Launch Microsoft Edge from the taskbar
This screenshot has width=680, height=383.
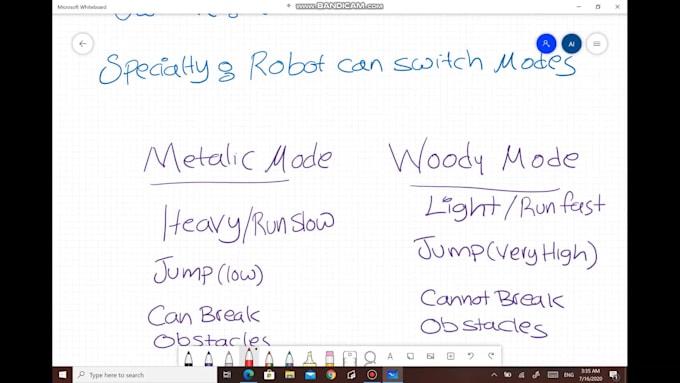[x=248, y=375]
